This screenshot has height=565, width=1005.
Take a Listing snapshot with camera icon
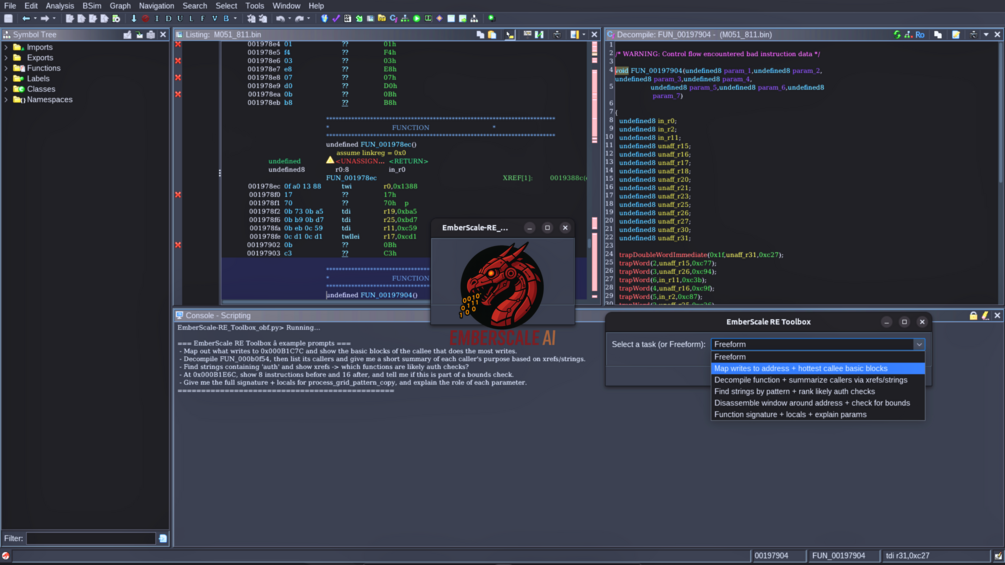(556, 35)
